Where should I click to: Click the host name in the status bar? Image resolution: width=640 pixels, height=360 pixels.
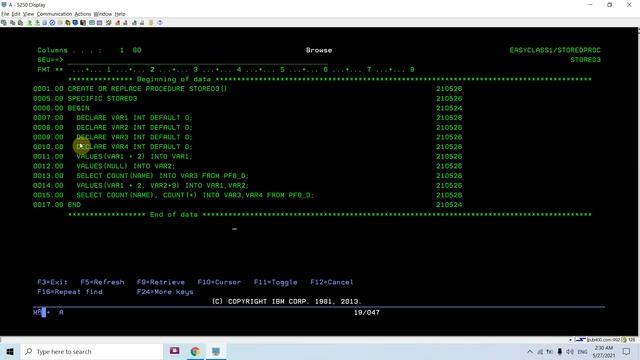click(x=604, y=340)
